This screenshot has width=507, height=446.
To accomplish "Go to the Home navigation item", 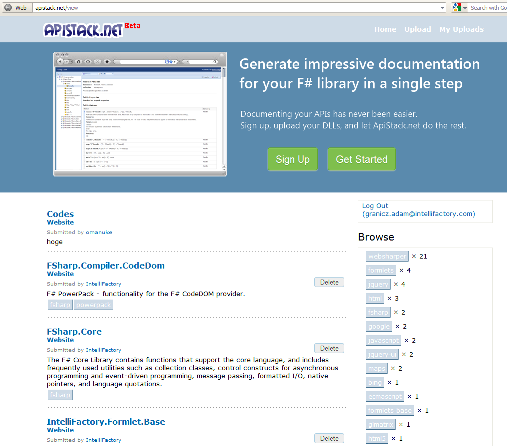I will pyautogui.click(x=385, y=29).
